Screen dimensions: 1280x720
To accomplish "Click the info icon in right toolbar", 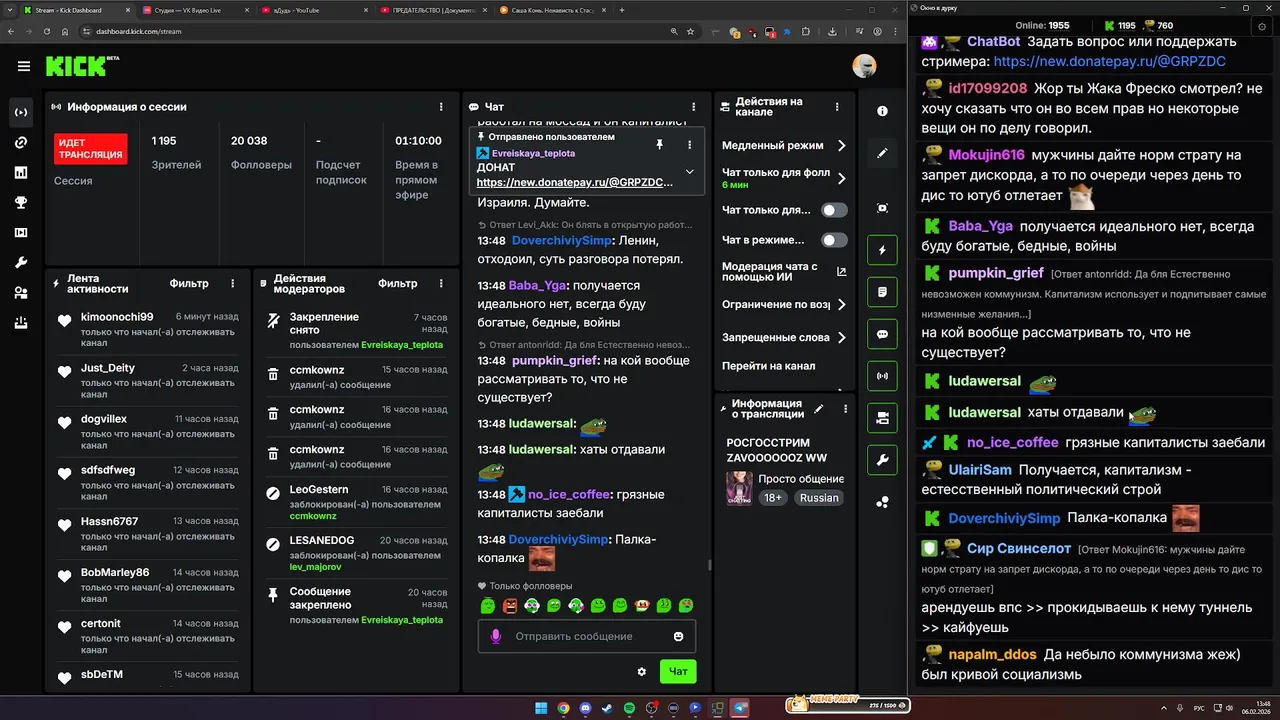I will click(882, 111).
